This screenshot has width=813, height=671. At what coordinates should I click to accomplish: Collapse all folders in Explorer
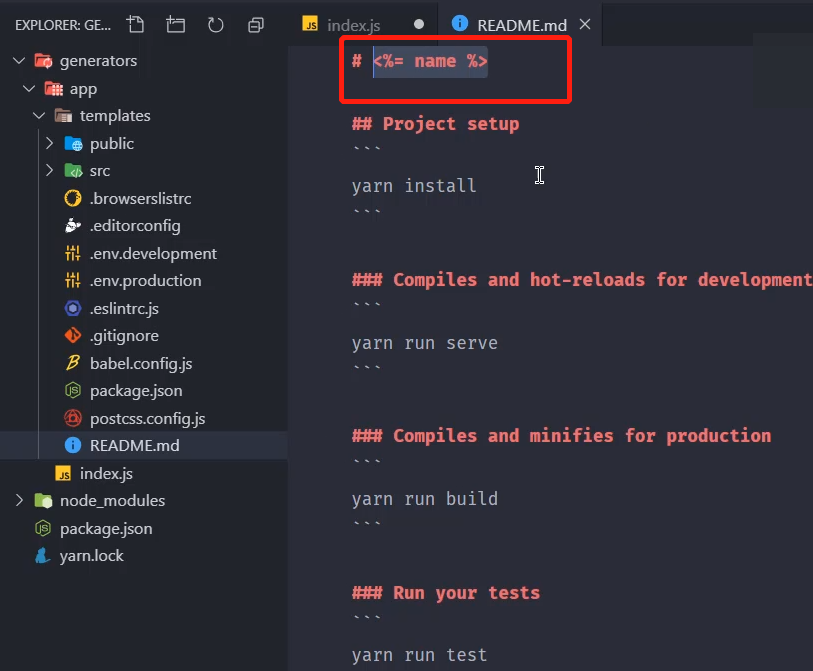256,24
